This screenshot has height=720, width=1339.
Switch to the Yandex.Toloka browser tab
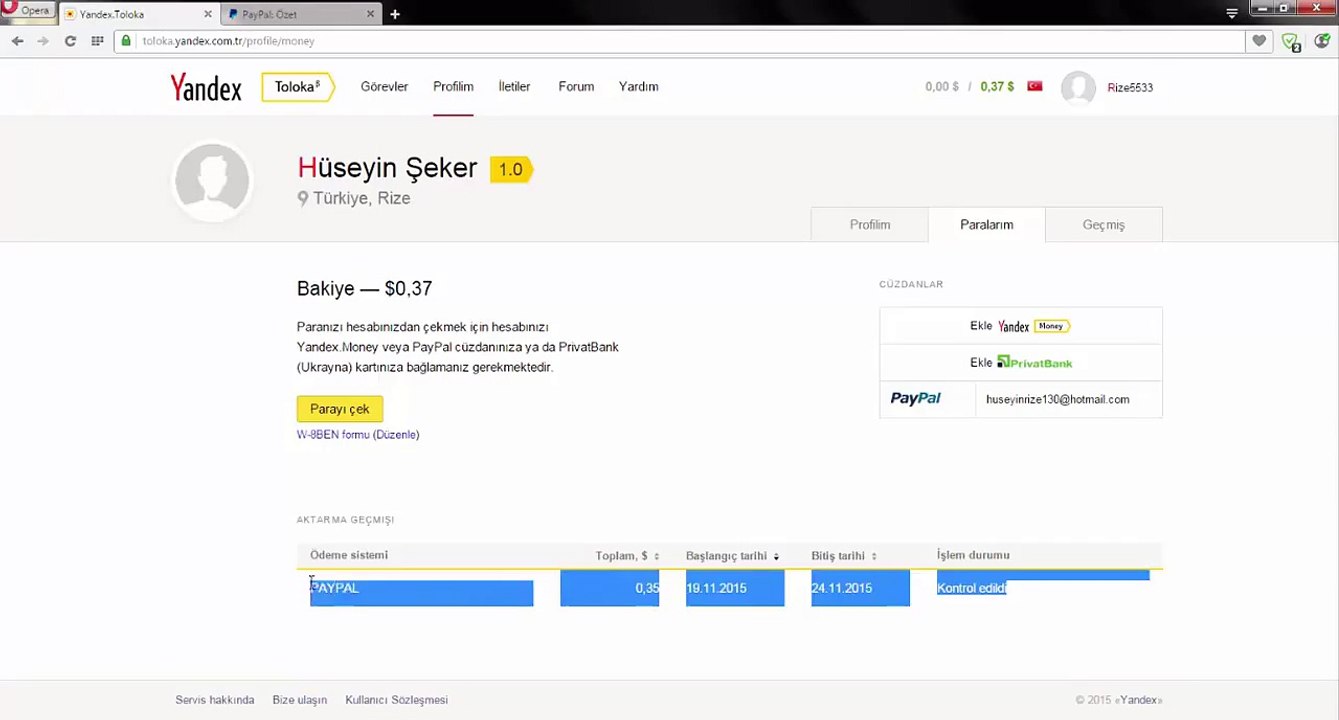138,14
